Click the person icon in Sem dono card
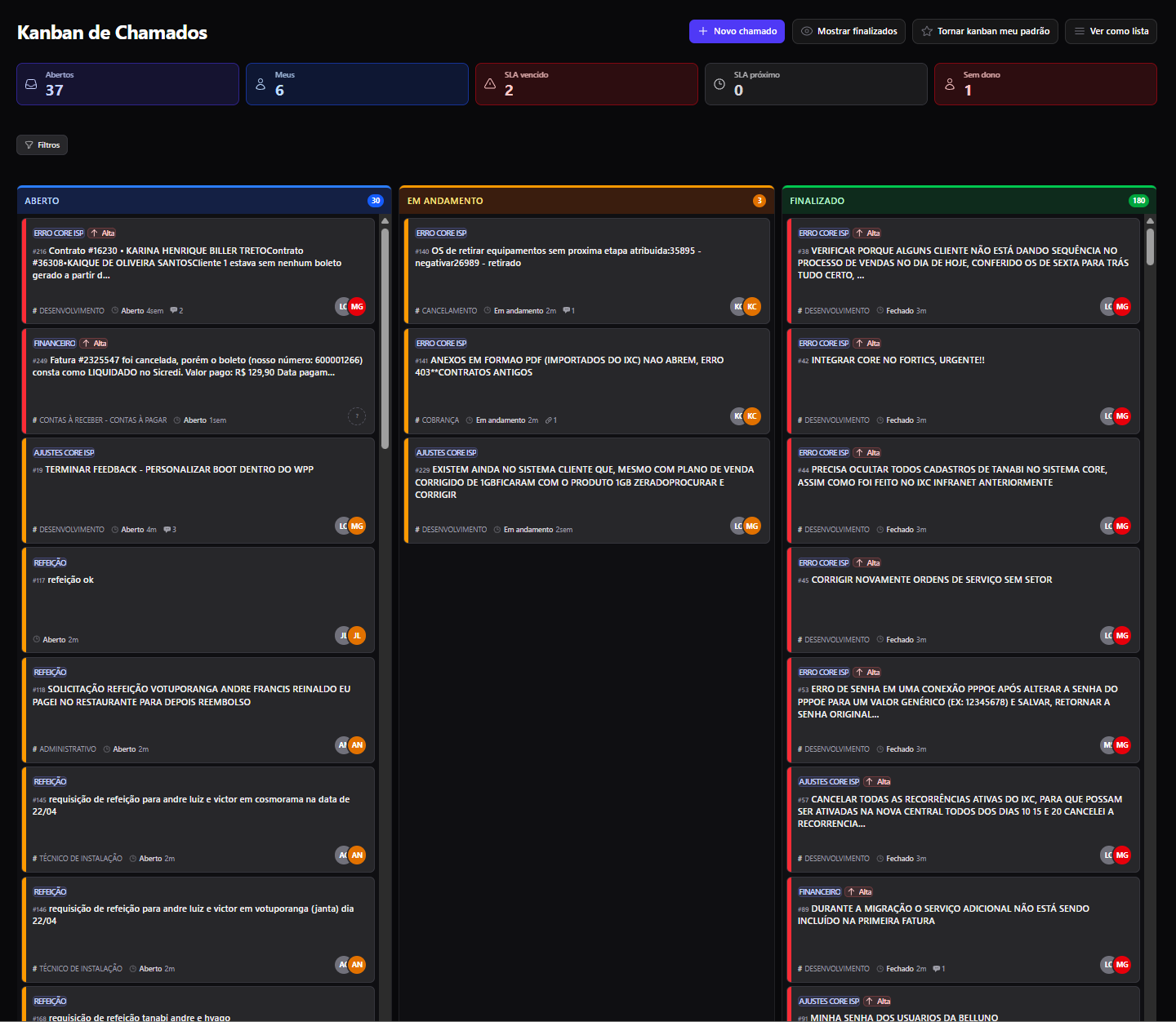 (x=949, y=84)
